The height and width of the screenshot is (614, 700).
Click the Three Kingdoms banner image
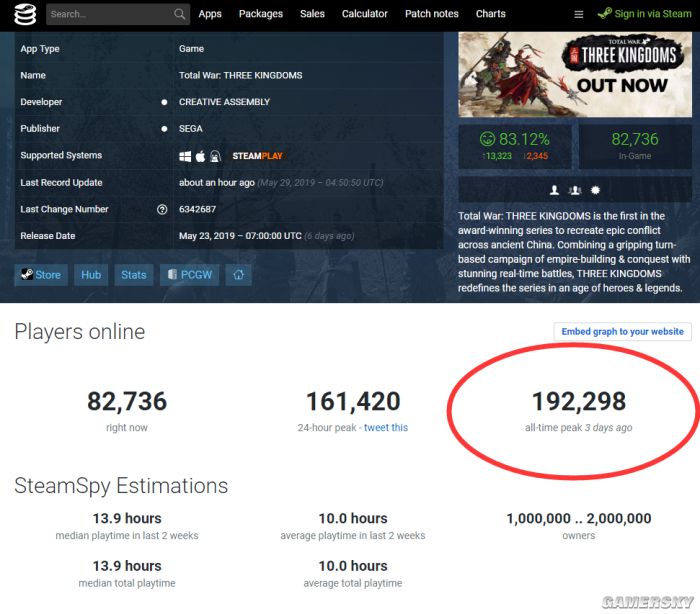[575, 75]
